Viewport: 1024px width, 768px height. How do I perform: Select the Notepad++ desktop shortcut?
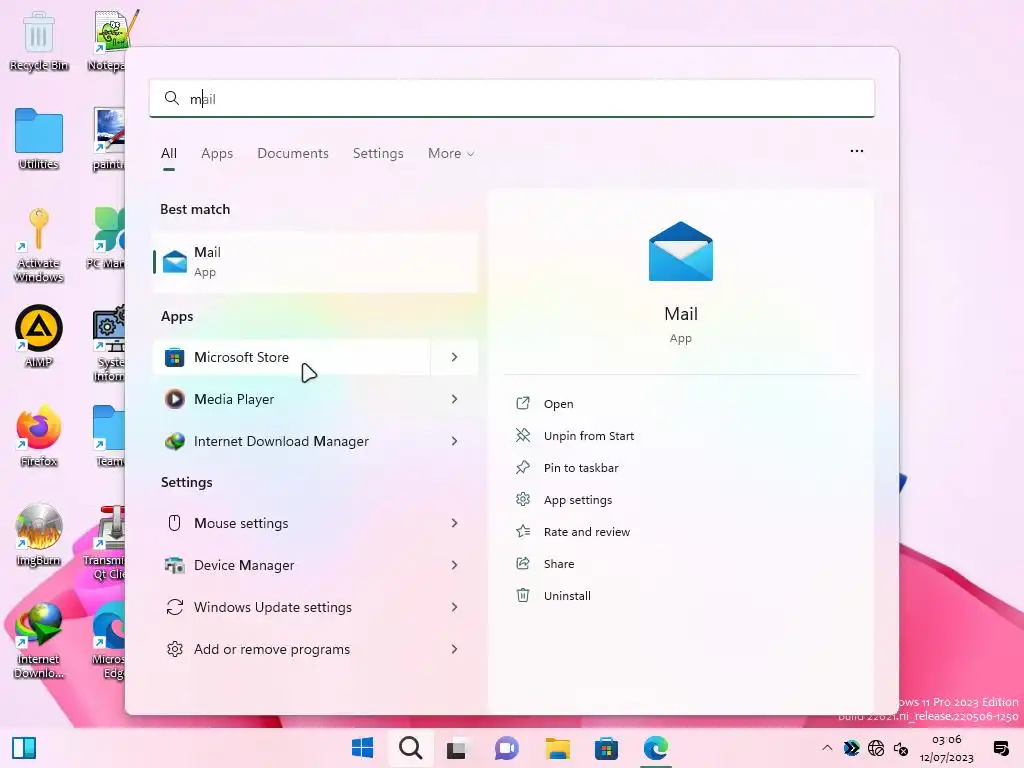[108, 42]
